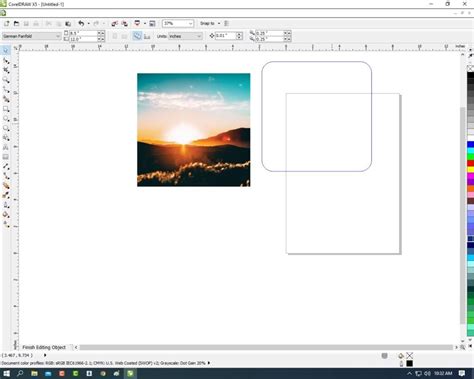Select the Text tool
The image size is (474, 379).
pos(6,147)
